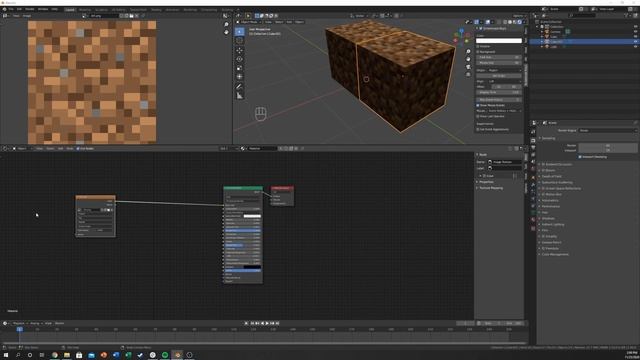
Task: Click the Windows Start button
Action: click(x=6, y=355)
